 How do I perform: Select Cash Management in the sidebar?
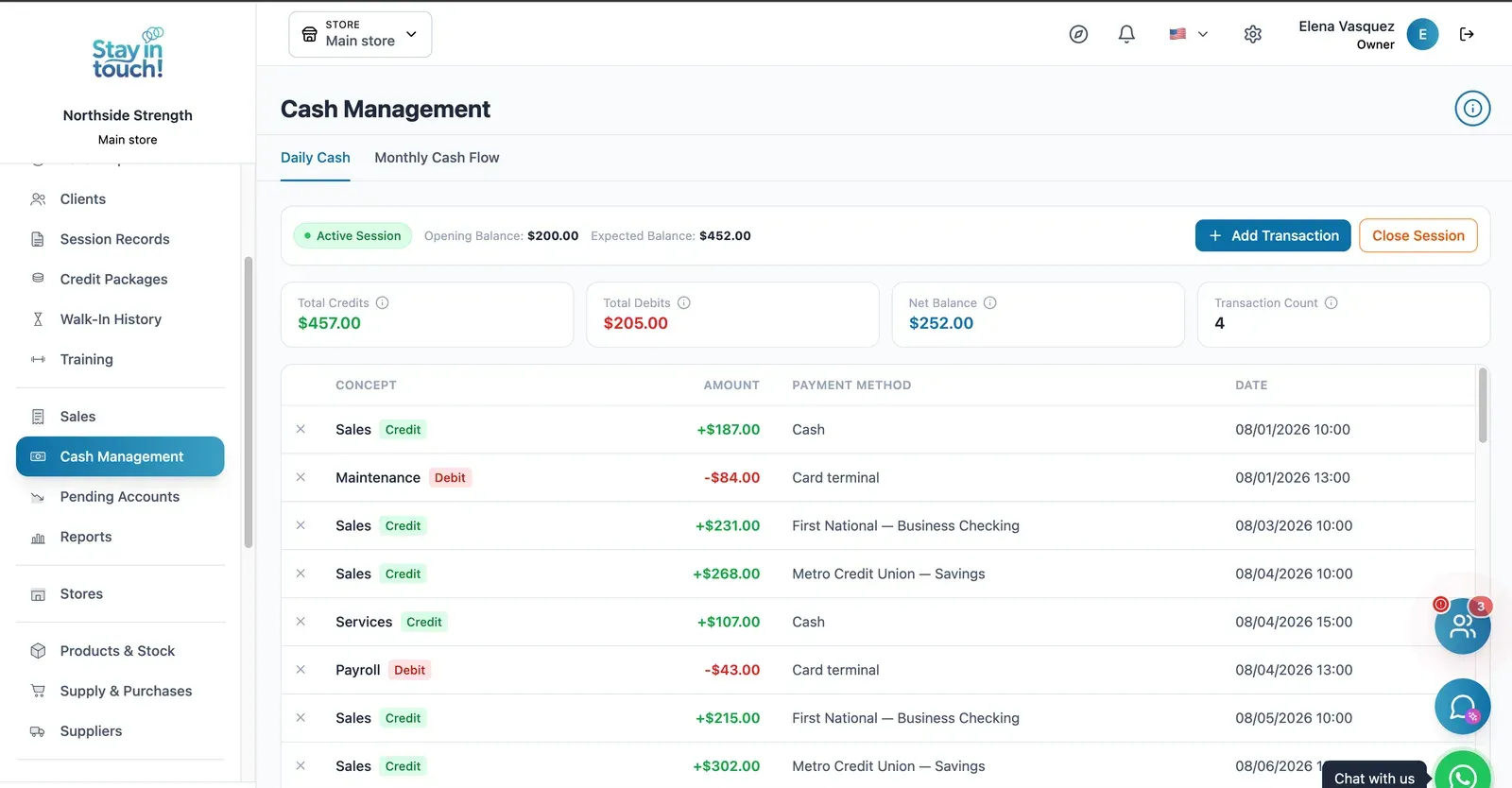coord(120,456)
